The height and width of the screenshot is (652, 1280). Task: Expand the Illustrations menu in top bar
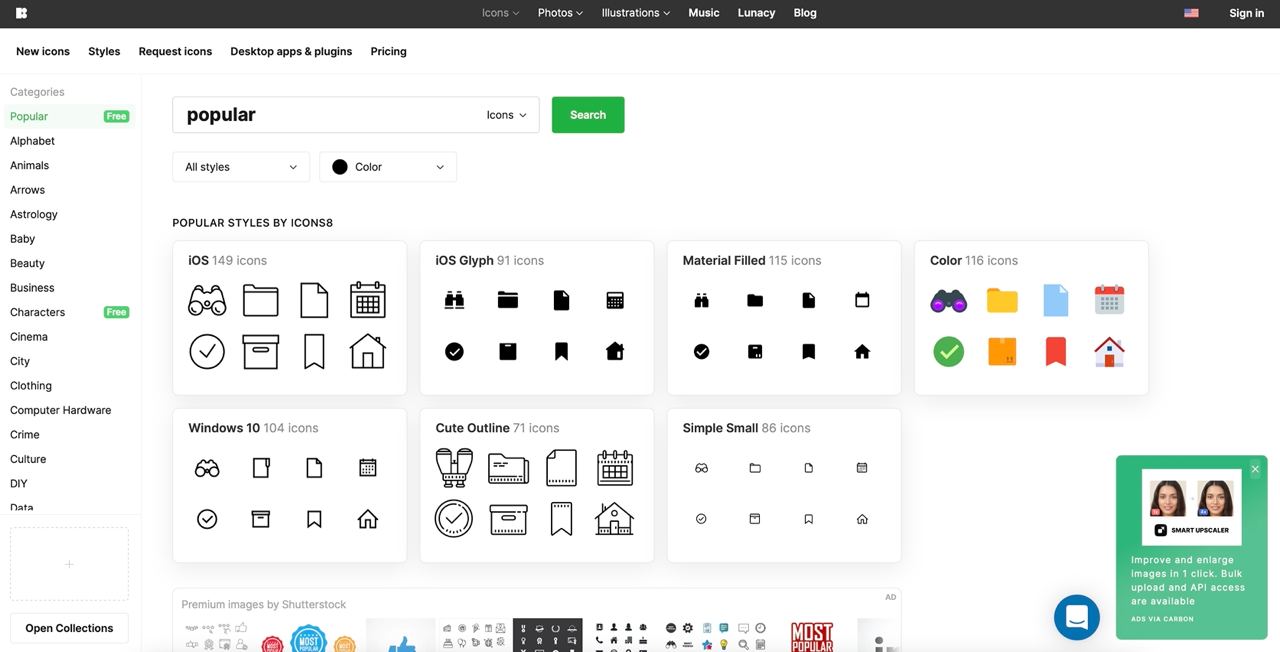(x=636, y=13)
